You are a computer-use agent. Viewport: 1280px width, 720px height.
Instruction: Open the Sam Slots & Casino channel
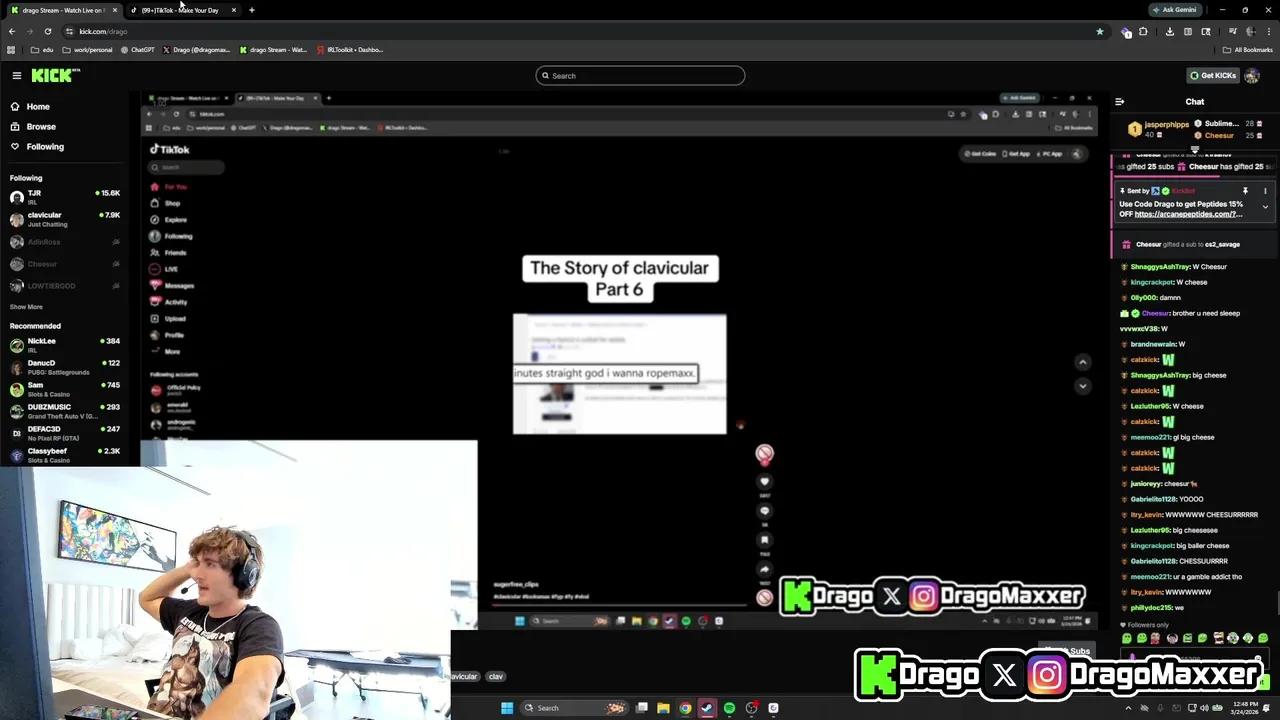(64, 389)
